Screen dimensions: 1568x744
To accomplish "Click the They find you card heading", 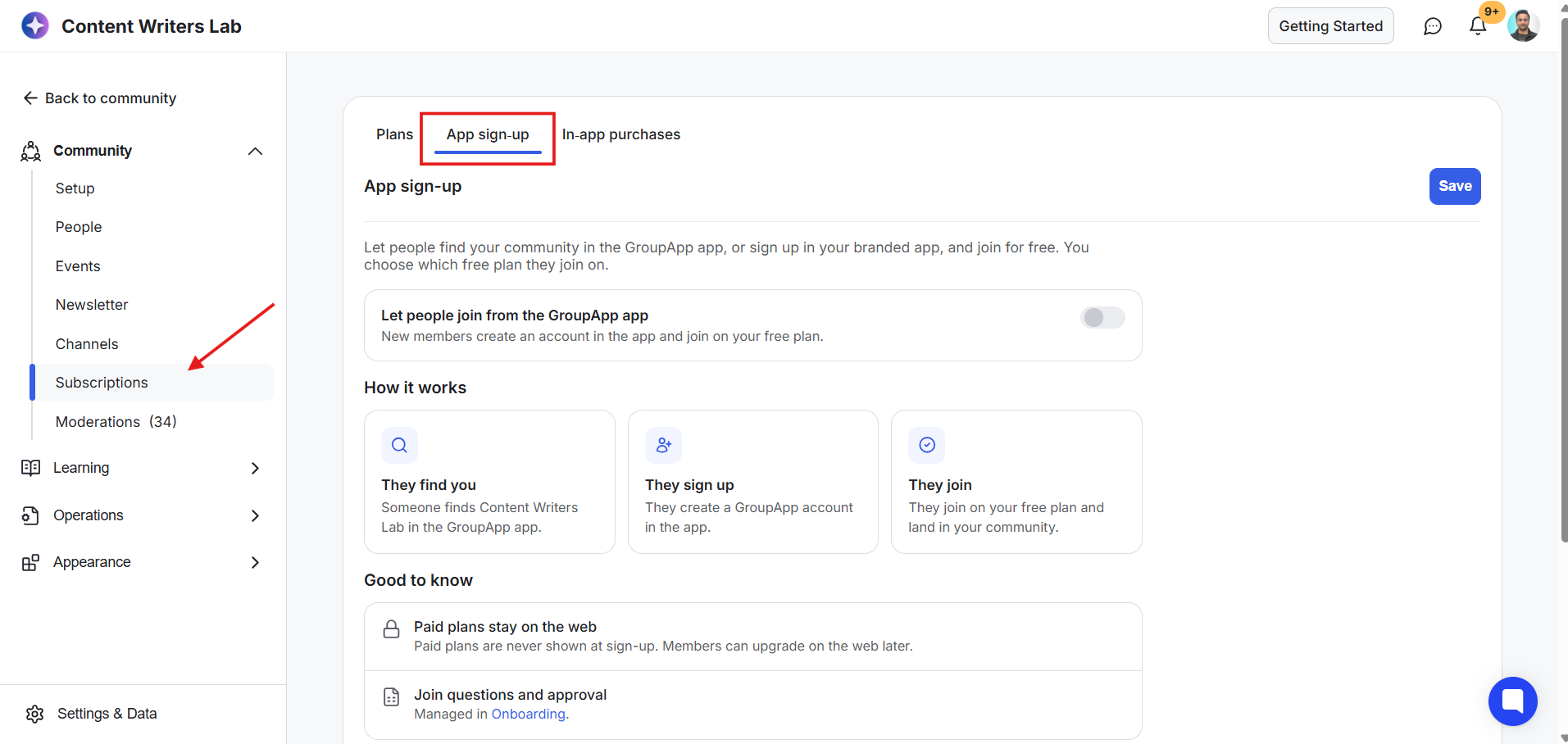I will (x=429, y=485).
